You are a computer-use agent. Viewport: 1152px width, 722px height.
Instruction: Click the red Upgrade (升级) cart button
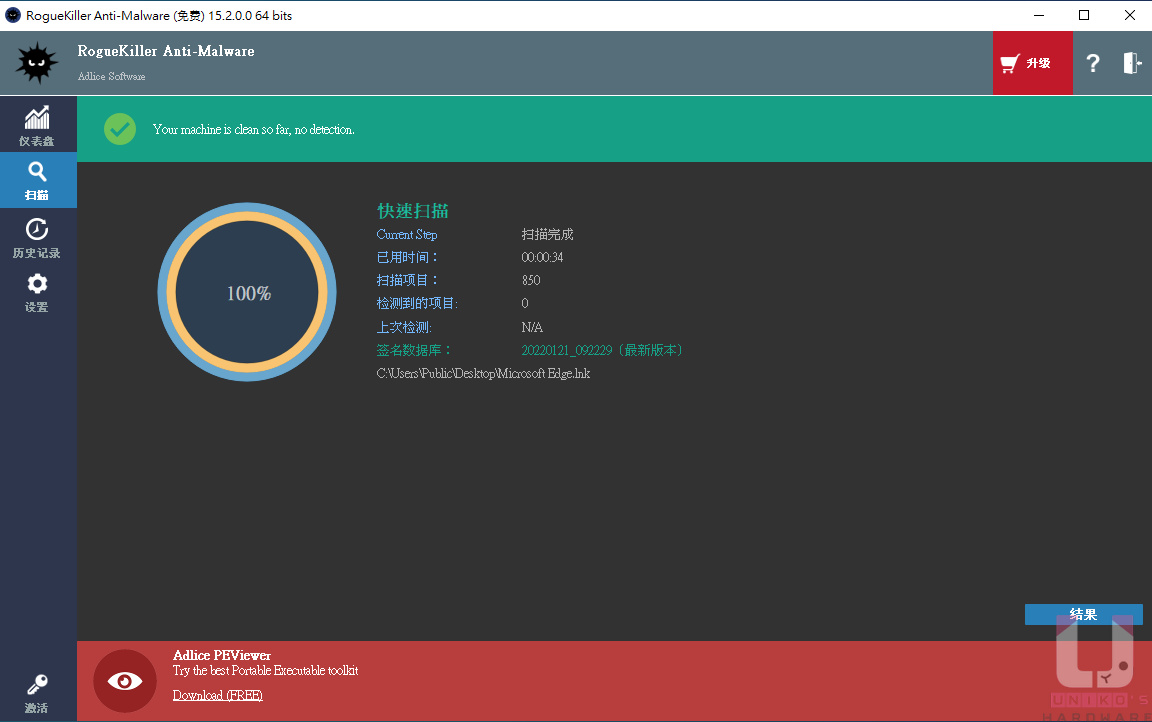point(1032,63)
